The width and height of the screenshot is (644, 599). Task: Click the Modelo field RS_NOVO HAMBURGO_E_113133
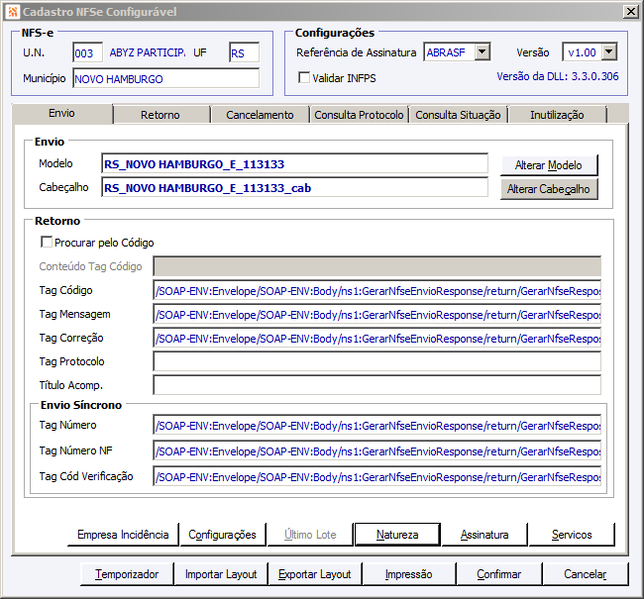point(294,164)
